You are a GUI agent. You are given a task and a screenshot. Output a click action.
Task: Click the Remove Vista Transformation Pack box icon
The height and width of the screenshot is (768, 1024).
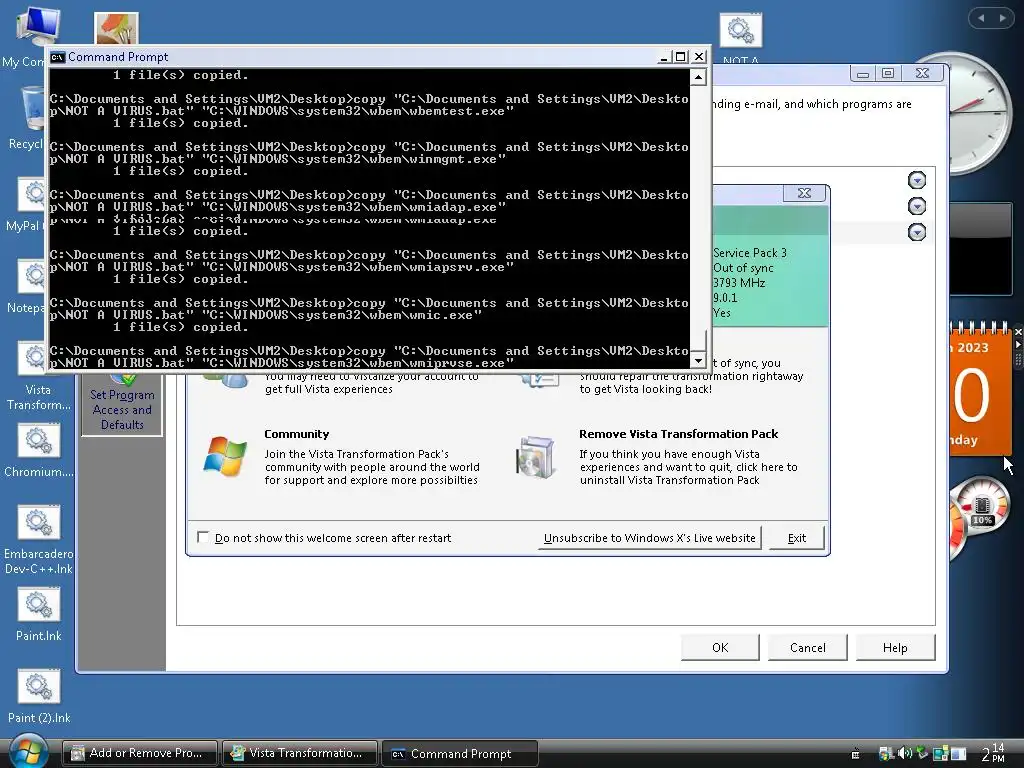[x=537, y=457]
